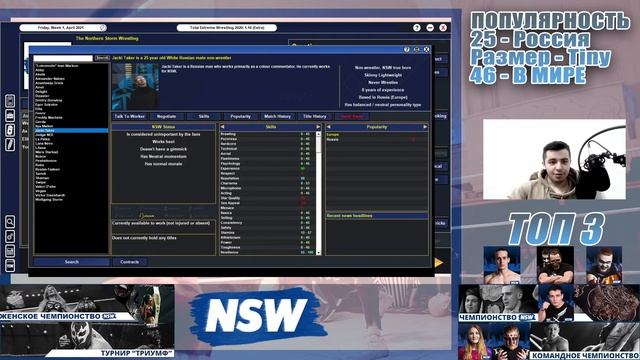This screenshot has height=360, width=640.
Task: Click the Experience skill row
Action: [x=268, y=169]
